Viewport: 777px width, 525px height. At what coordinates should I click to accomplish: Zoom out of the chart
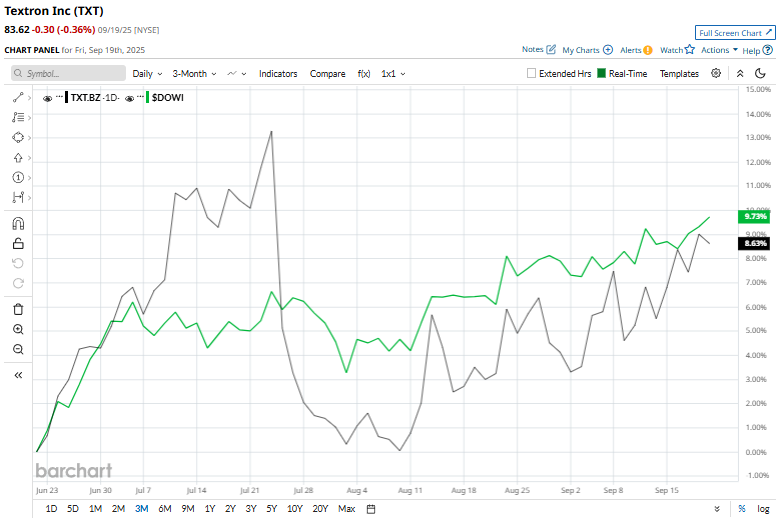18,349
